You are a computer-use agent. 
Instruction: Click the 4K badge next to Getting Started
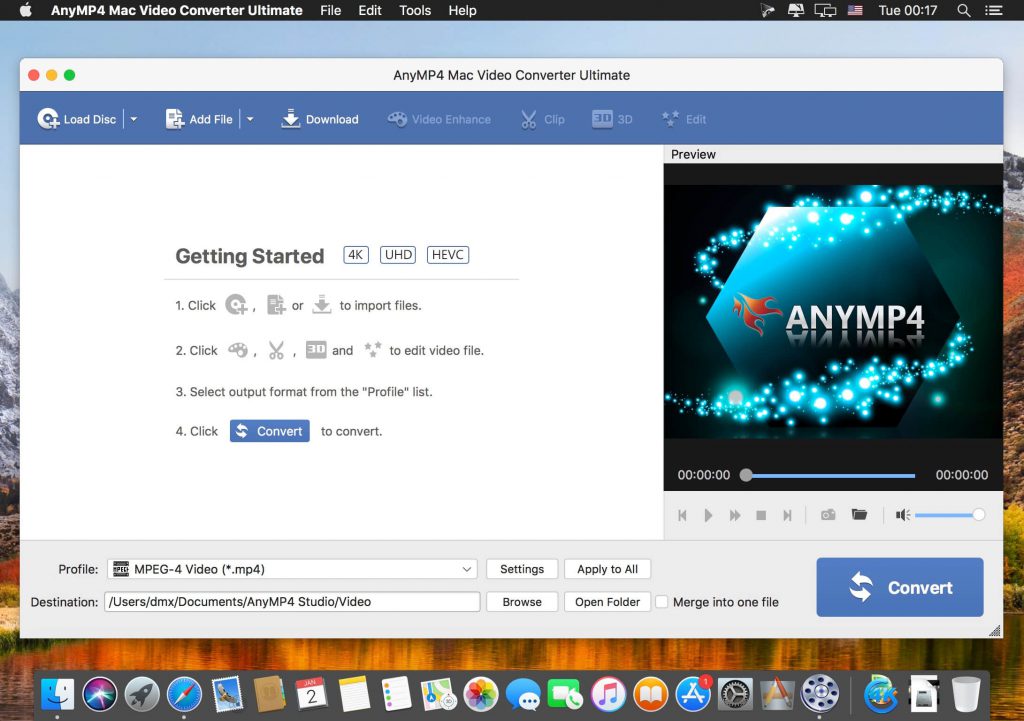[355, 254]
